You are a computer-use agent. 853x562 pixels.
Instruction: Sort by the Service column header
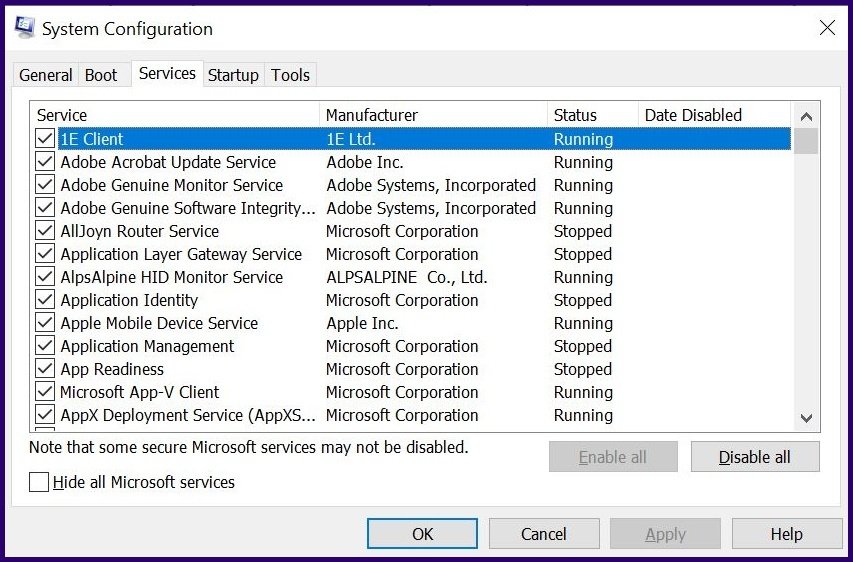click(x=175, y=115)
